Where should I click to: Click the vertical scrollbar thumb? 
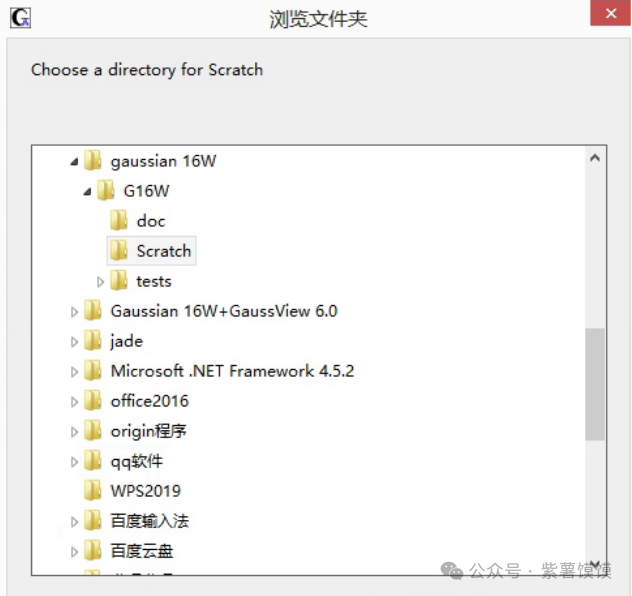coord(595,384)
